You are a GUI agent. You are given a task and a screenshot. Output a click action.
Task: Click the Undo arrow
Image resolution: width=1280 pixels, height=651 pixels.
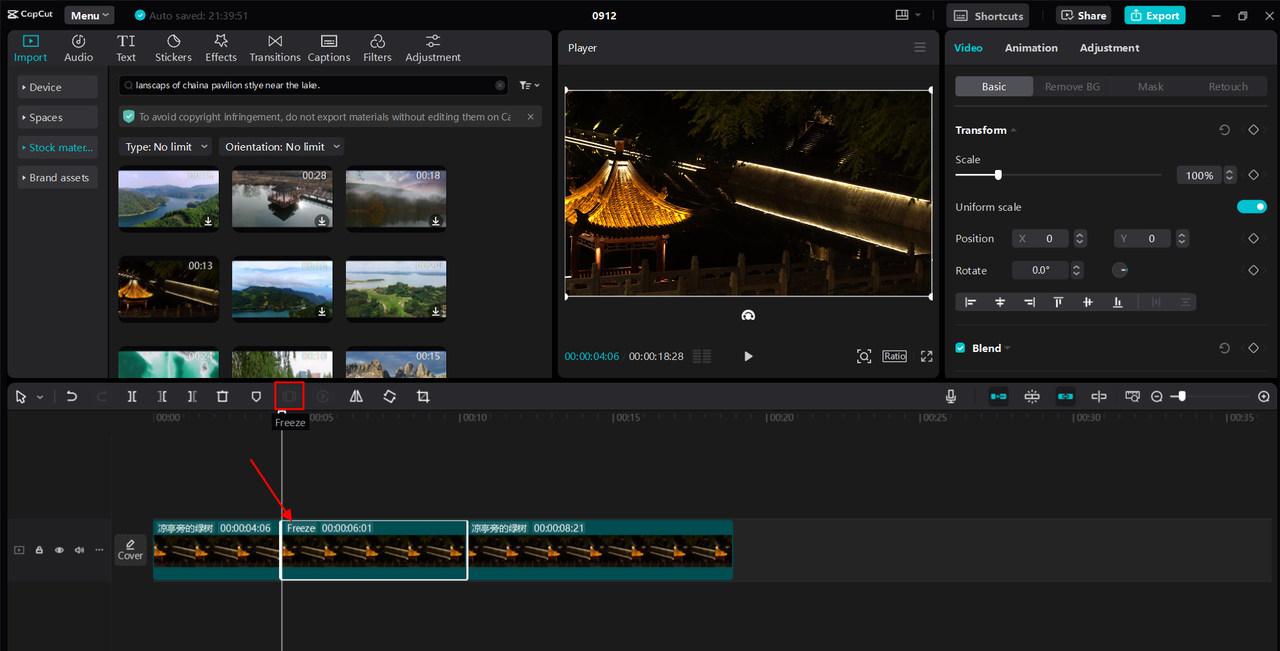pyautogui.click(x=72, y=397)
